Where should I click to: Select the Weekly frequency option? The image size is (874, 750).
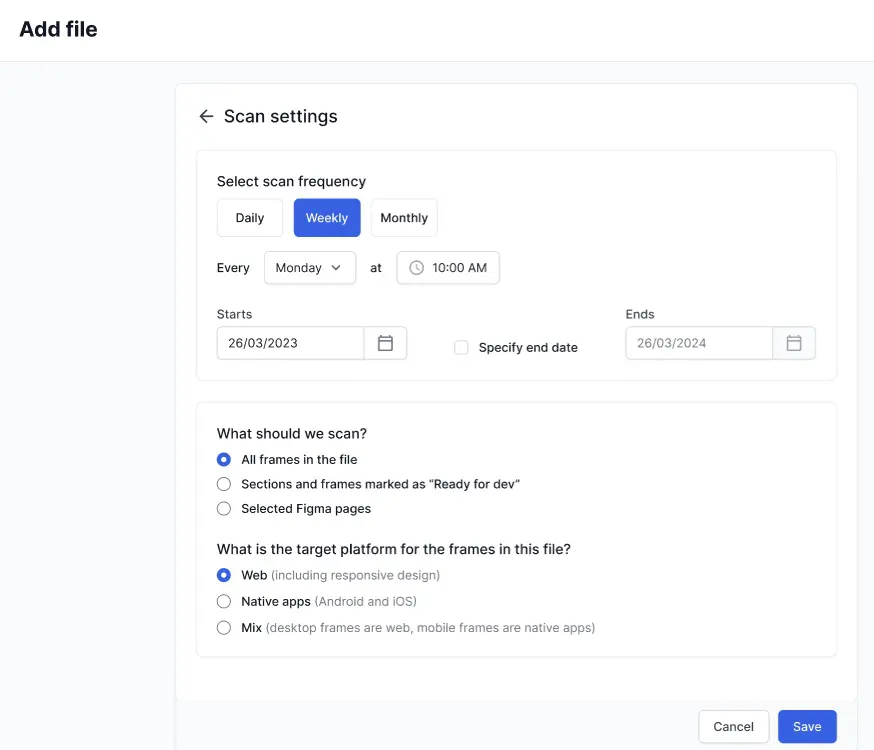[327, 217]
